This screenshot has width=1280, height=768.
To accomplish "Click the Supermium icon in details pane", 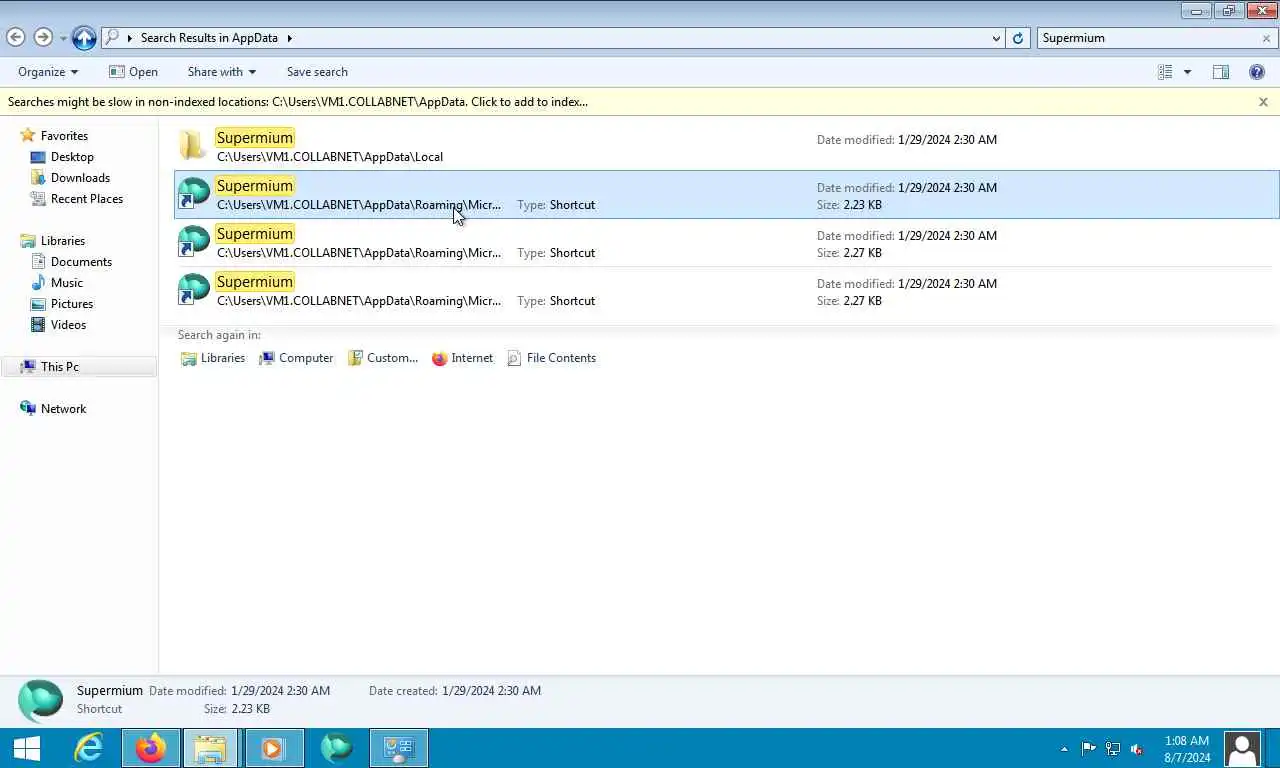I will tap(40, 700).
